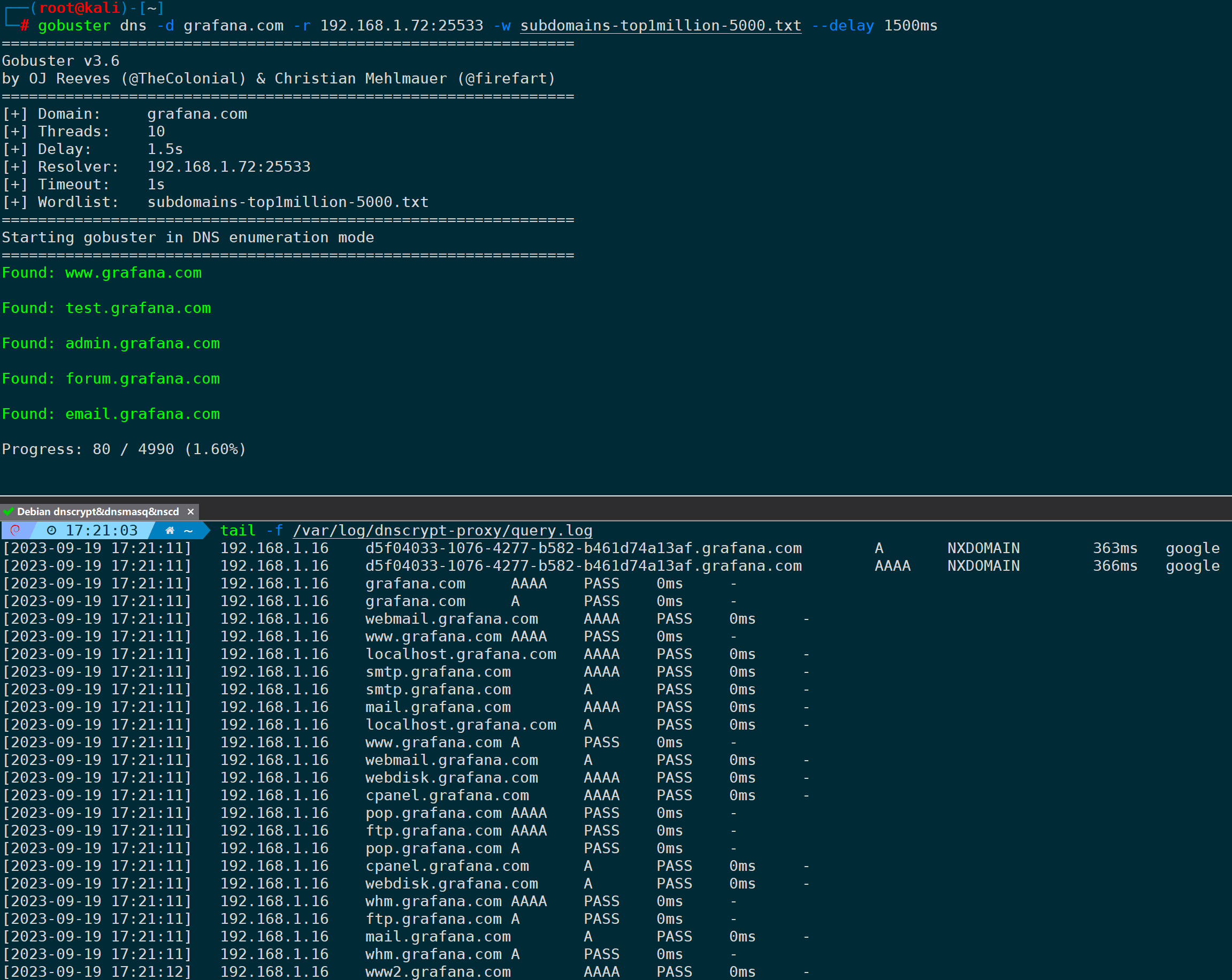The height and width of the screenshot is (980, 1232).
Task: Click 'webdisk.grafana.com' in the AAAA log row
Action: coord(452,778)
